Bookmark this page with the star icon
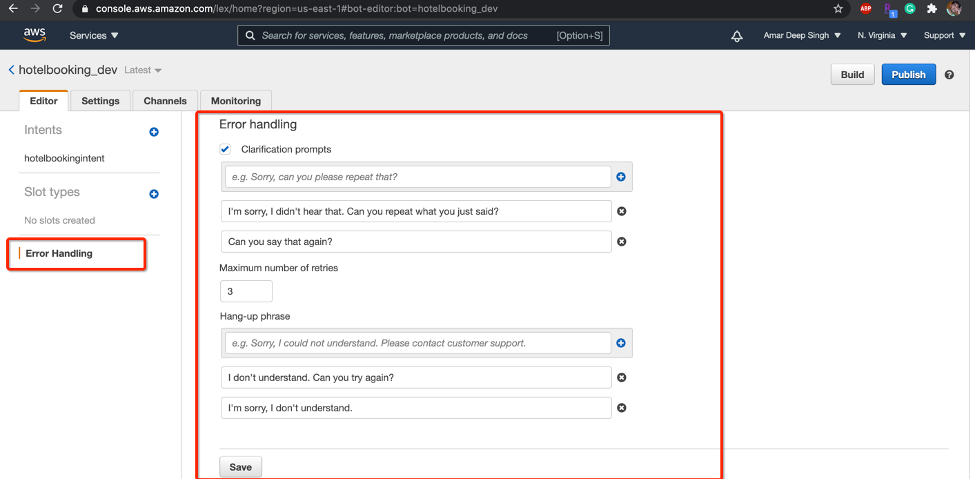Viewport: 977px width, 479px height. tap(838, 8)
